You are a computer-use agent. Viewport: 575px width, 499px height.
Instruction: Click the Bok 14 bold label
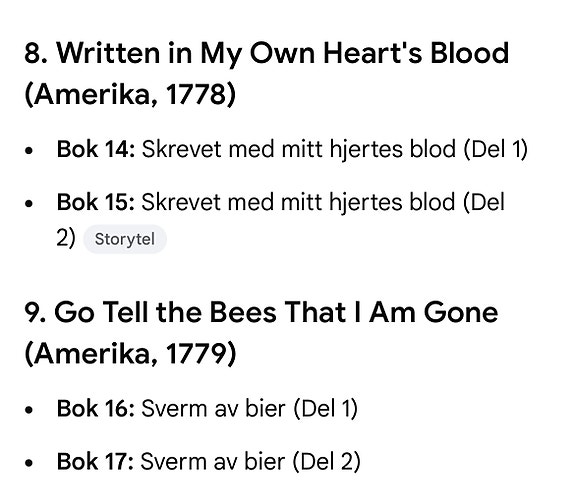pyautogui.click(x=96, y=149)
